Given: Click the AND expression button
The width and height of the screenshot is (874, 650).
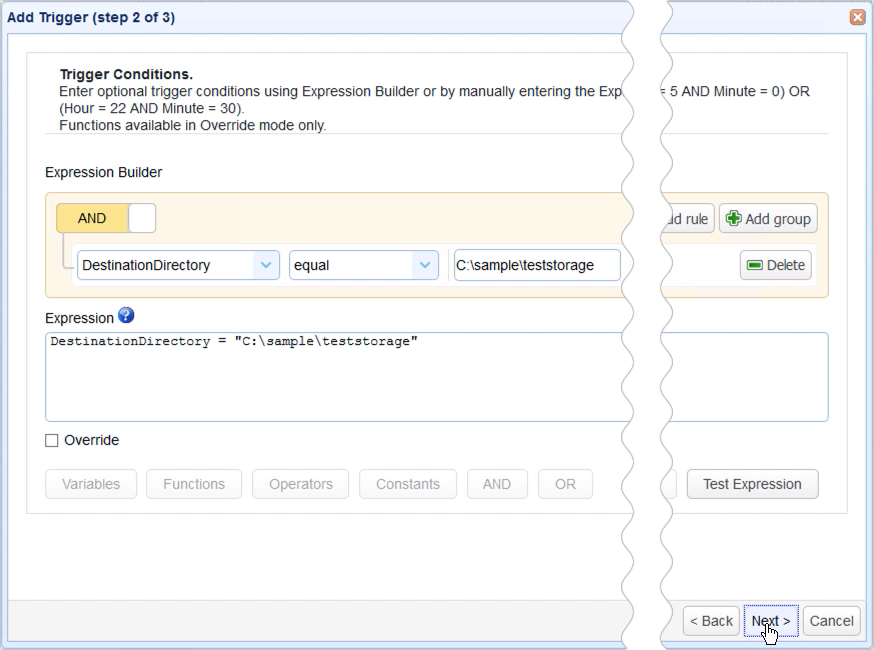Looking at the screenshot, I should pos(497,484).
